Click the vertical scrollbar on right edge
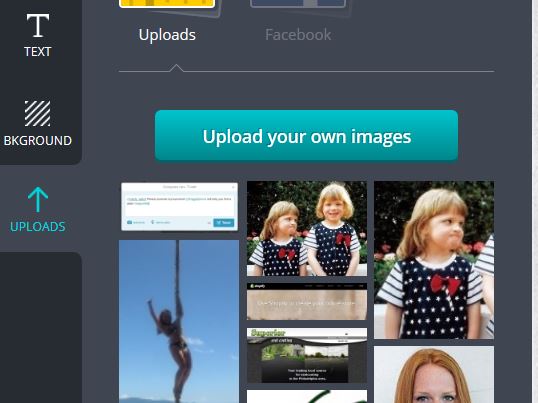This screenshot has width=538, height=403. click(x=535, y=201)
